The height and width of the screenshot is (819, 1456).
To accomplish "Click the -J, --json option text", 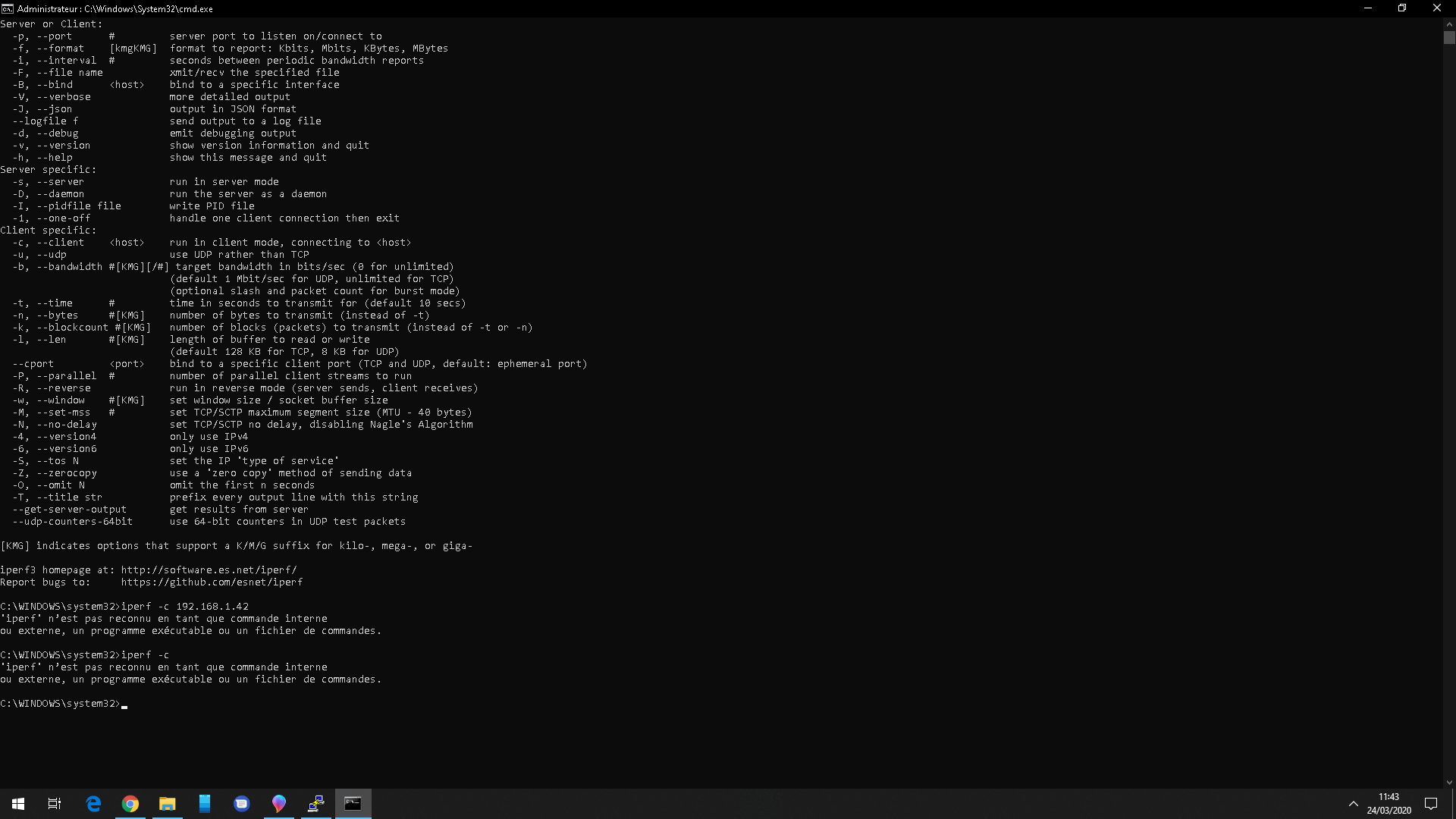I will click(42, 109).
